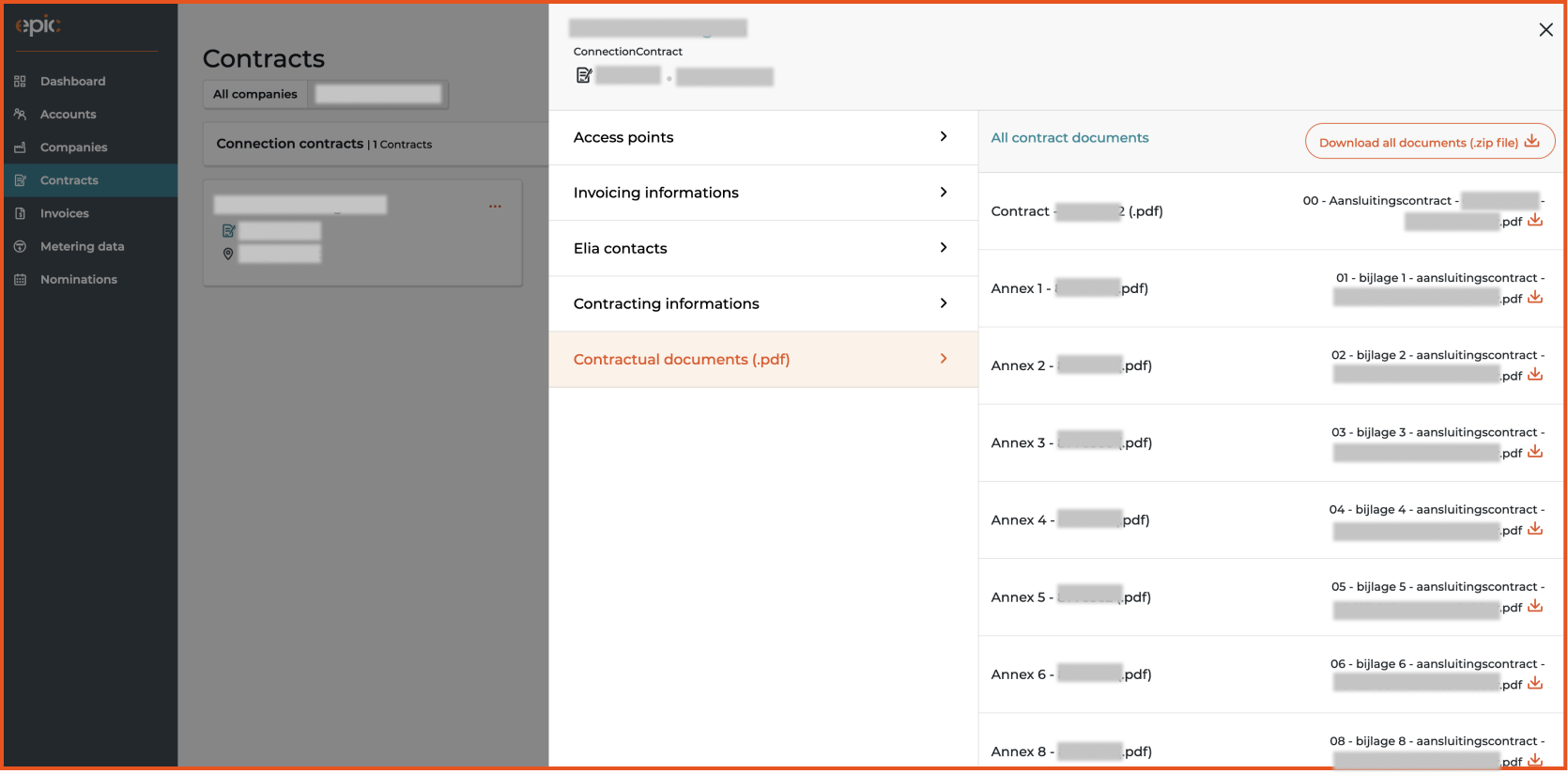
Task: Close the contract detail panel
Action: 1545,30
